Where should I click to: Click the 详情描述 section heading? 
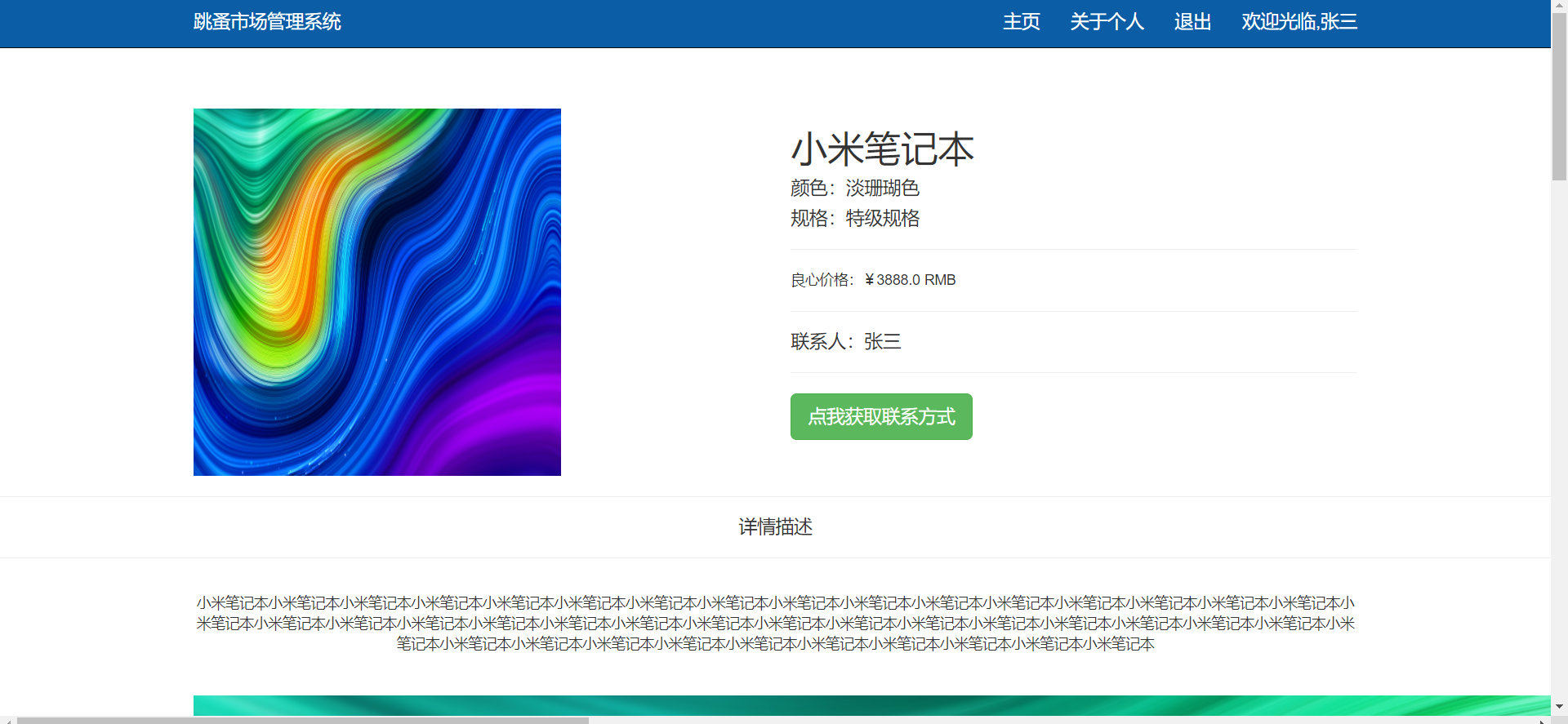click(x=776, y=527)
